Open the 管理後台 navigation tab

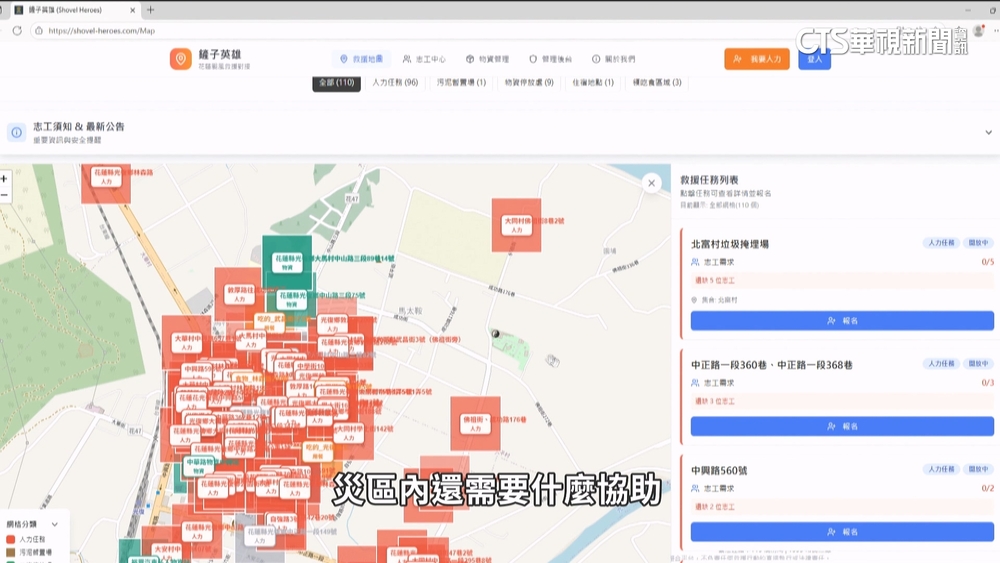click(x=550, y=59)
